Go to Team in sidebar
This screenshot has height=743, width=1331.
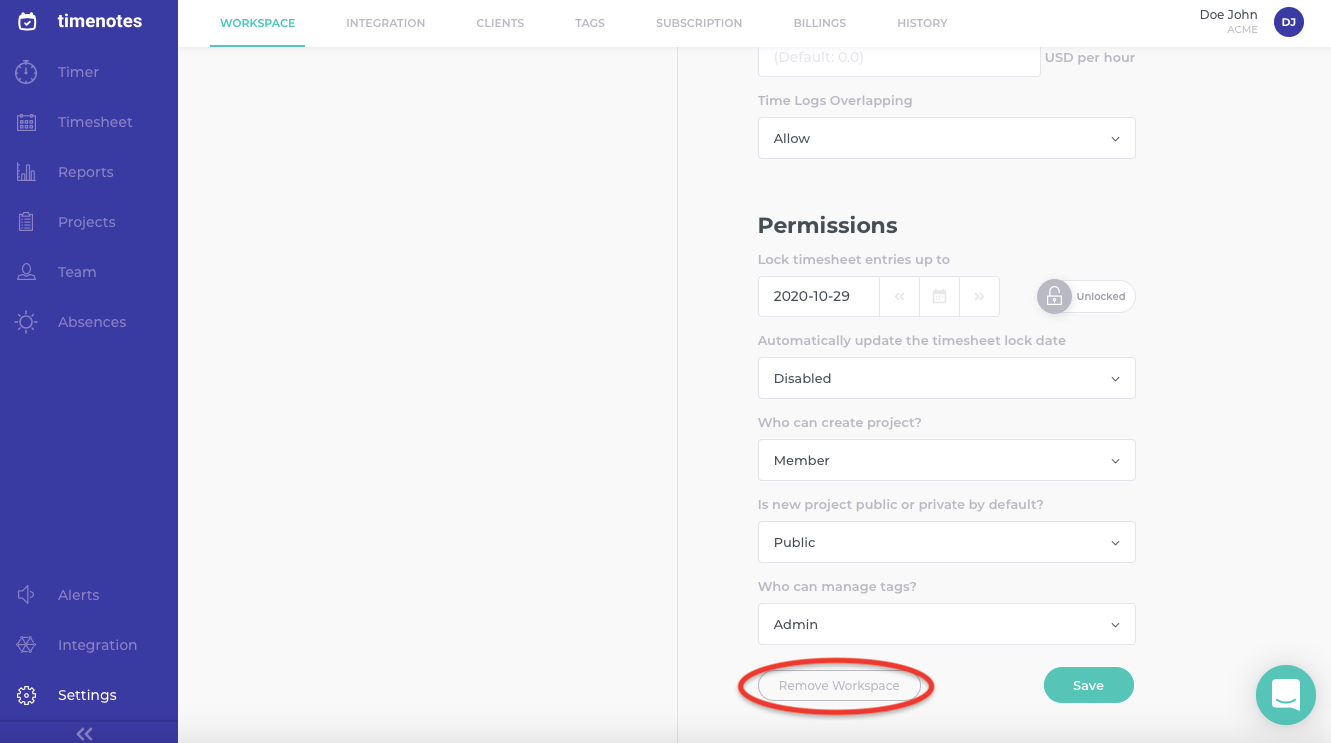tap(77, 272)
